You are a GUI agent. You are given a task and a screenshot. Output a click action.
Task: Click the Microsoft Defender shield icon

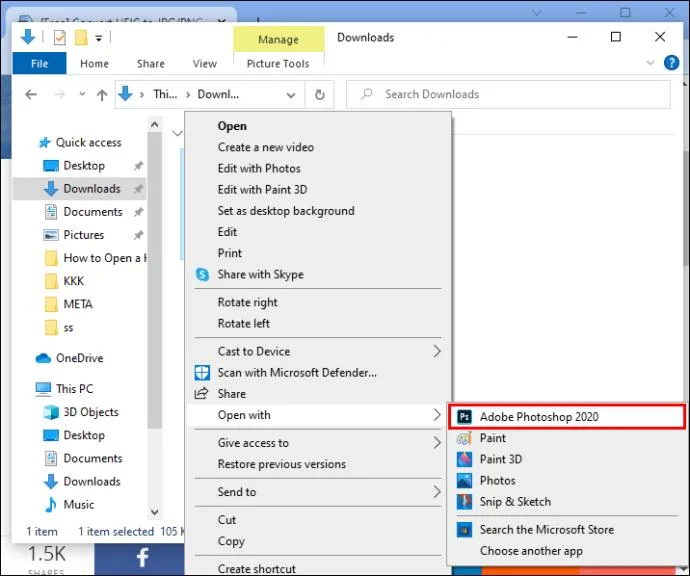202,373
